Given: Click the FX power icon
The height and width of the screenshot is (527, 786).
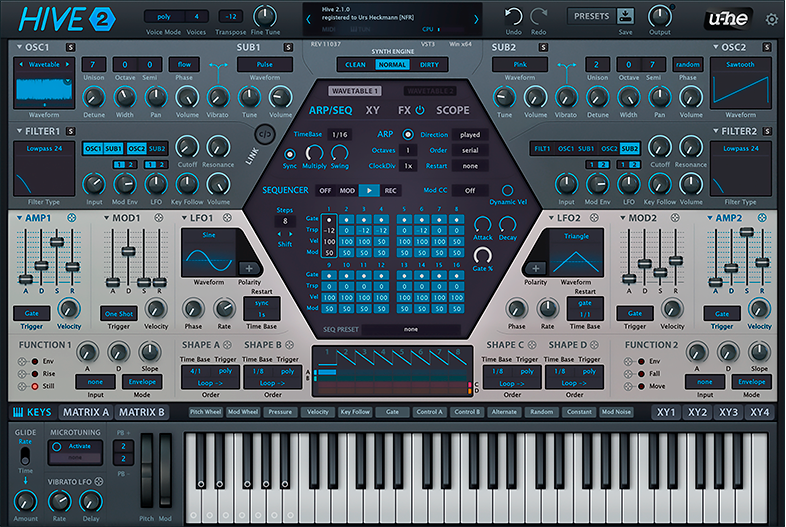Looking at the screenshot, I should [x=420, y=111].
